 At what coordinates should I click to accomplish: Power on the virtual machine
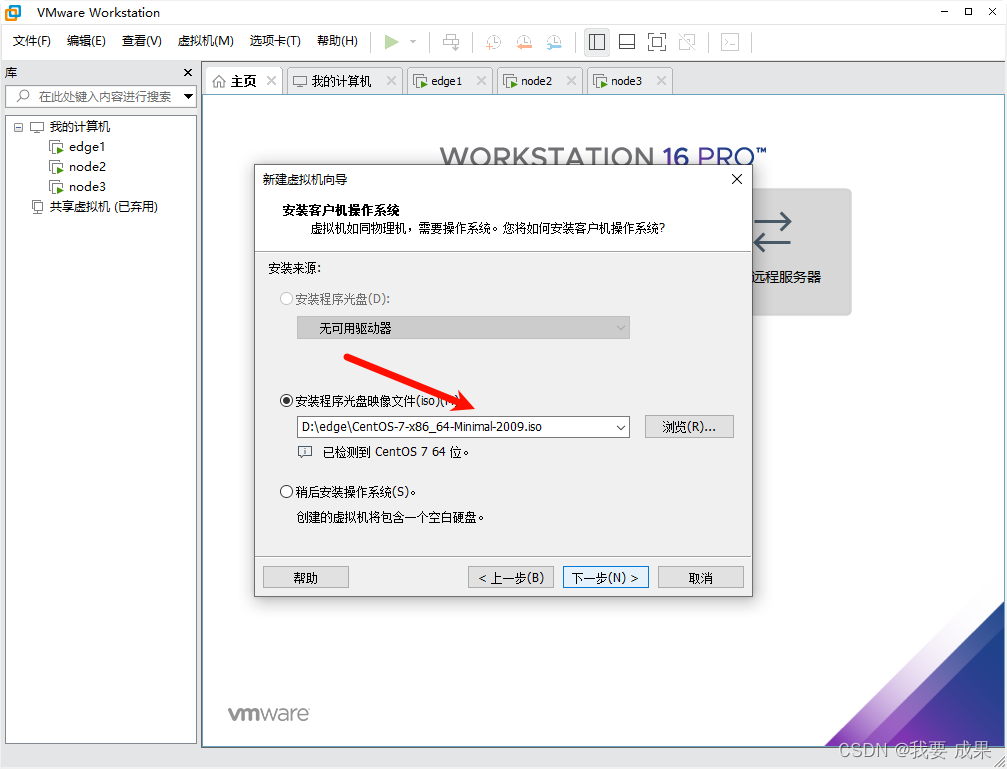click(x=393, y=42)
